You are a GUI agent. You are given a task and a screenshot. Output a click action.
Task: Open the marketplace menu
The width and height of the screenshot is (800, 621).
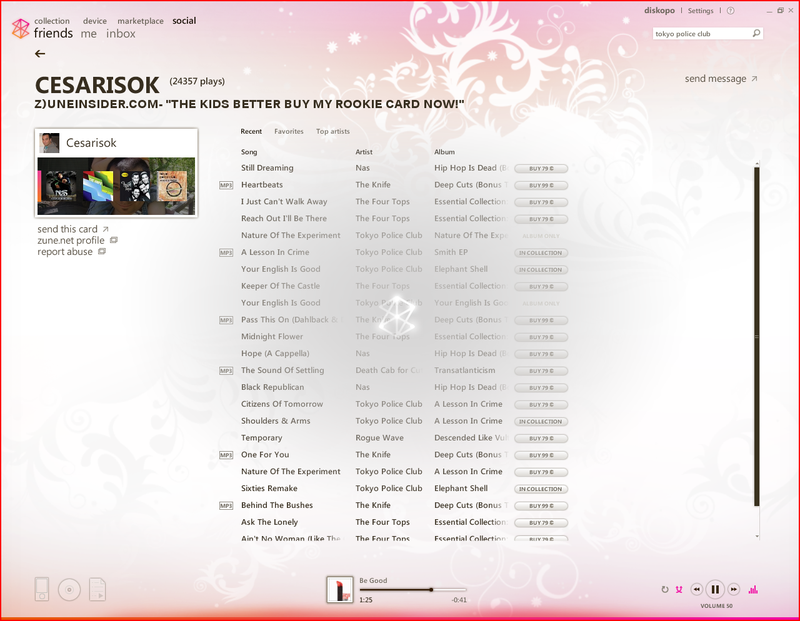tap(140, 21)
